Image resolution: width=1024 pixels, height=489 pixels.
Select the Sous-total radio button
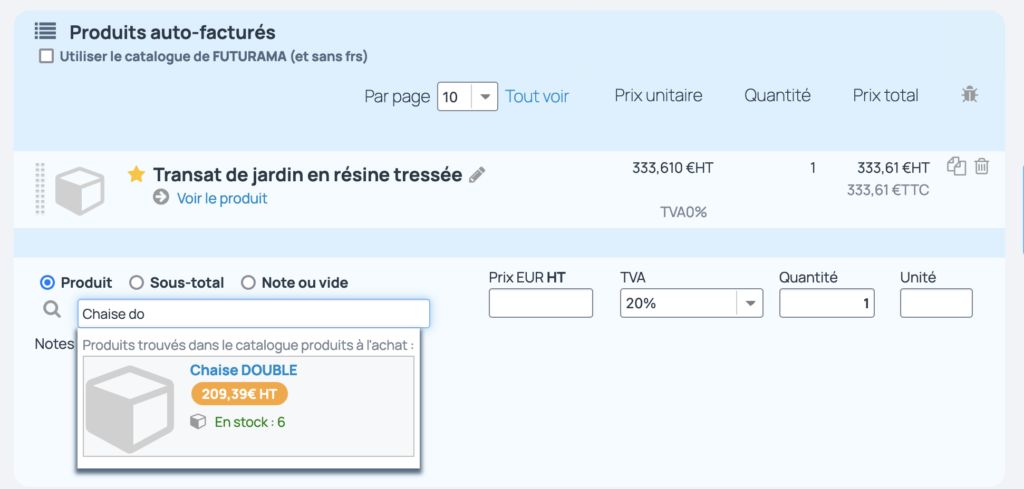point(136,283)
